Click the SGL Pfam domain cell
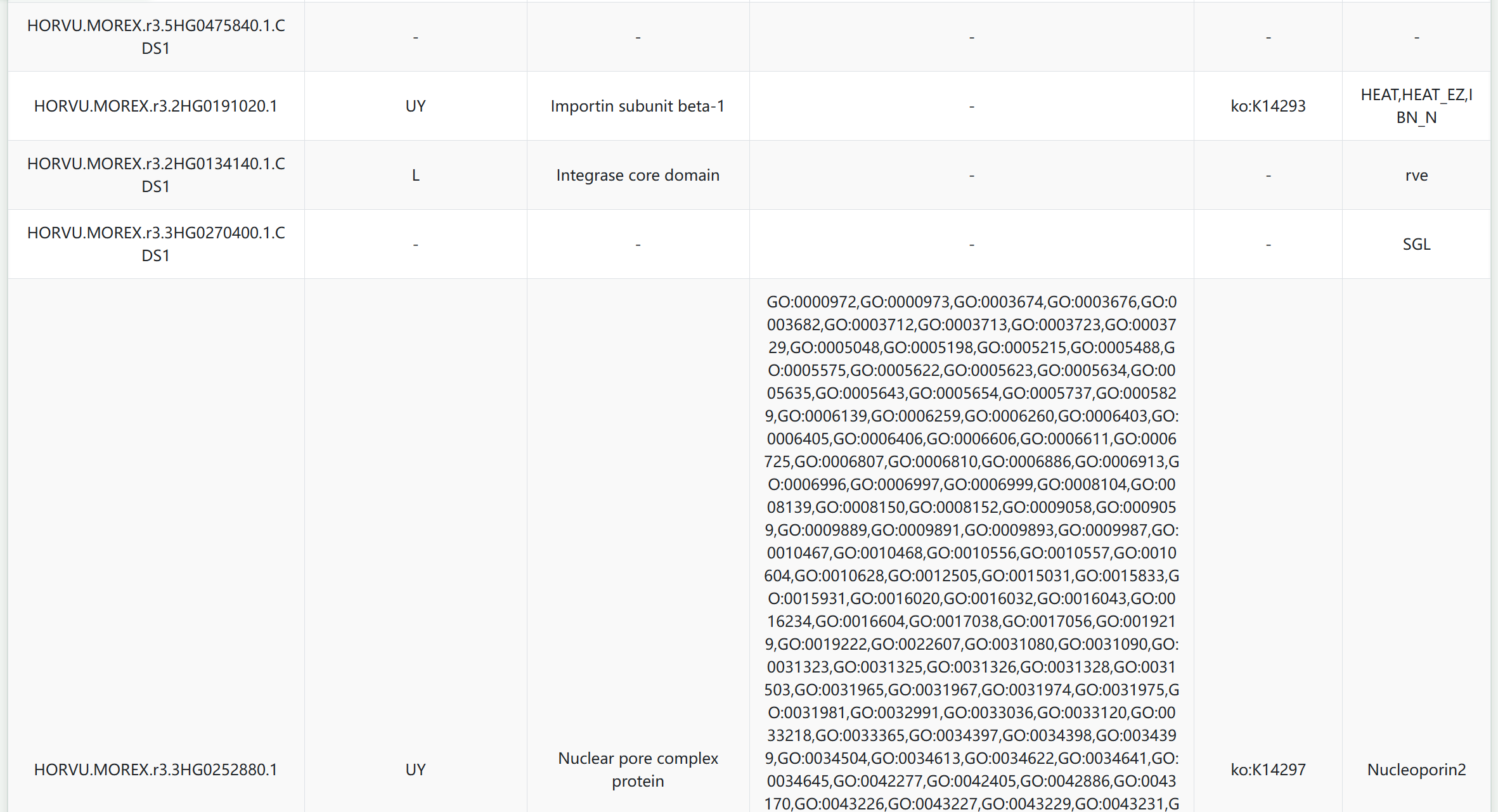 (1416, 244)
